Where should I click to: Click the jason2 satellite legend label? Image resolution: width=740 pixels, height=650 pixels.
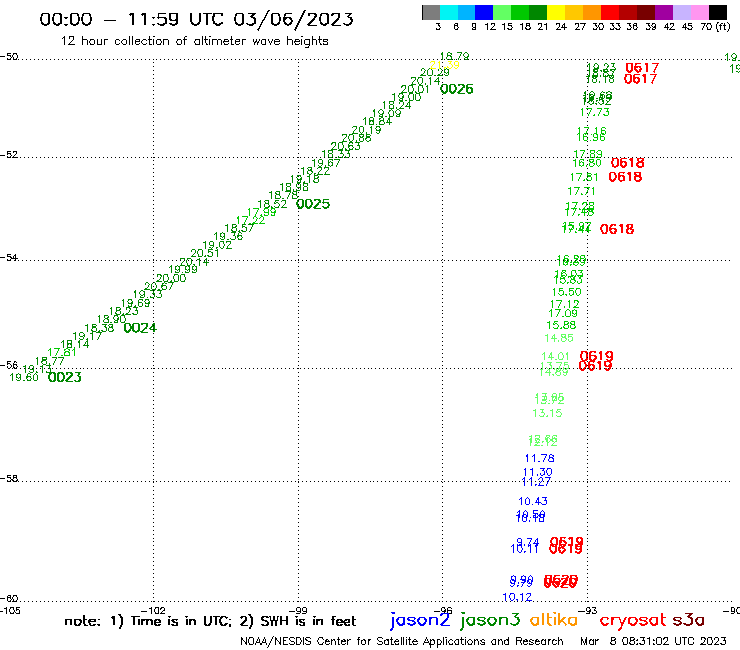click(420, 620)
